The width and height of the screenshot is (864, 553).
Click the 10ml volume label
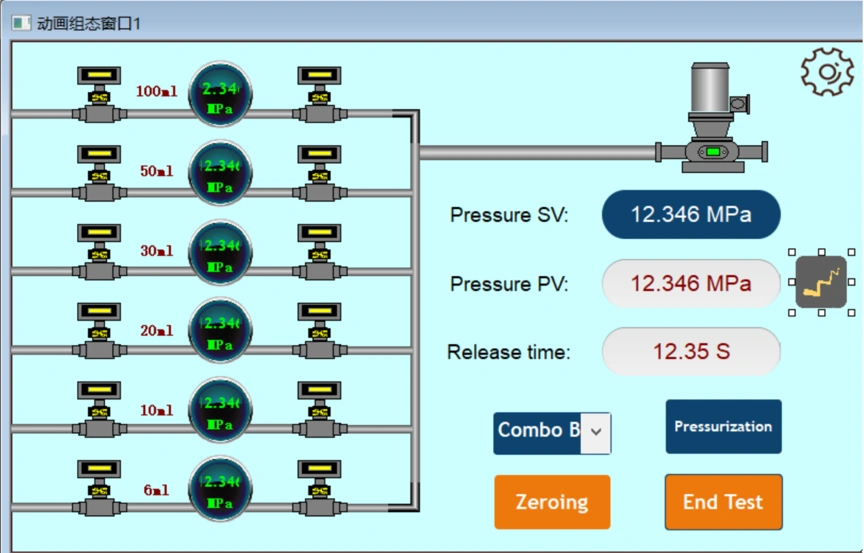tap(156, 410)
